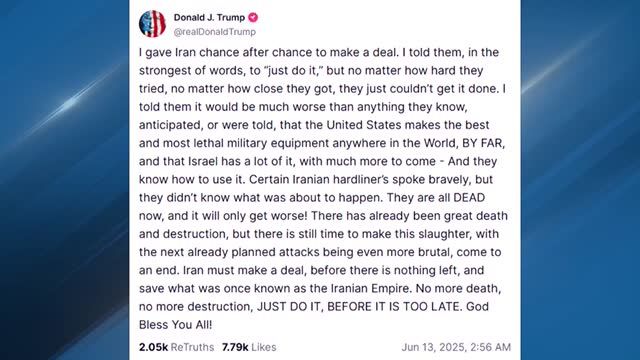Click the word 'DEAD' in the post text
Screen dimensions: 640x360
point(469,198)
